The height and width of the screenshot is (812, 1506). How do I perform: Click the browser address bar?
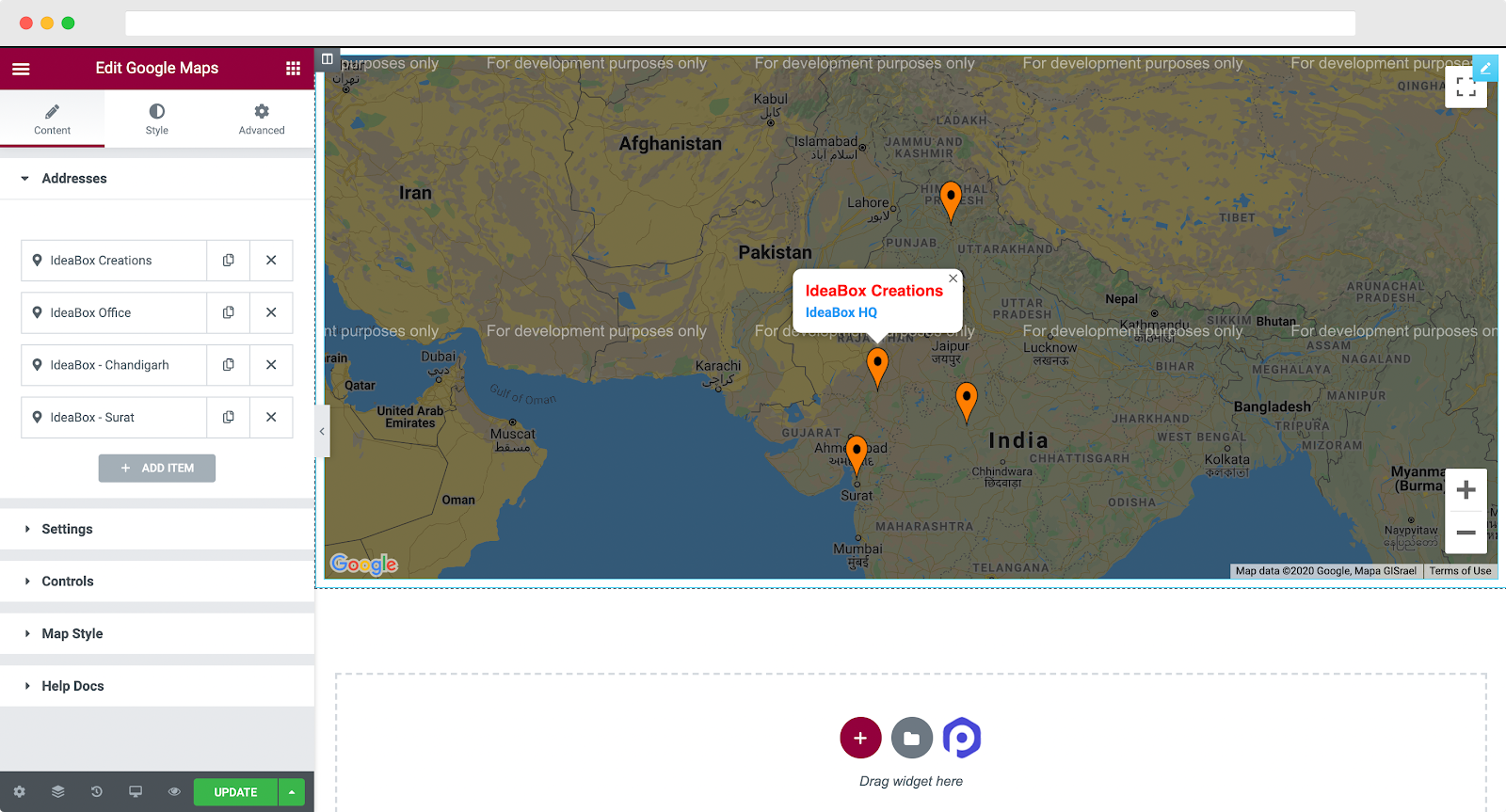coord(740,24)
